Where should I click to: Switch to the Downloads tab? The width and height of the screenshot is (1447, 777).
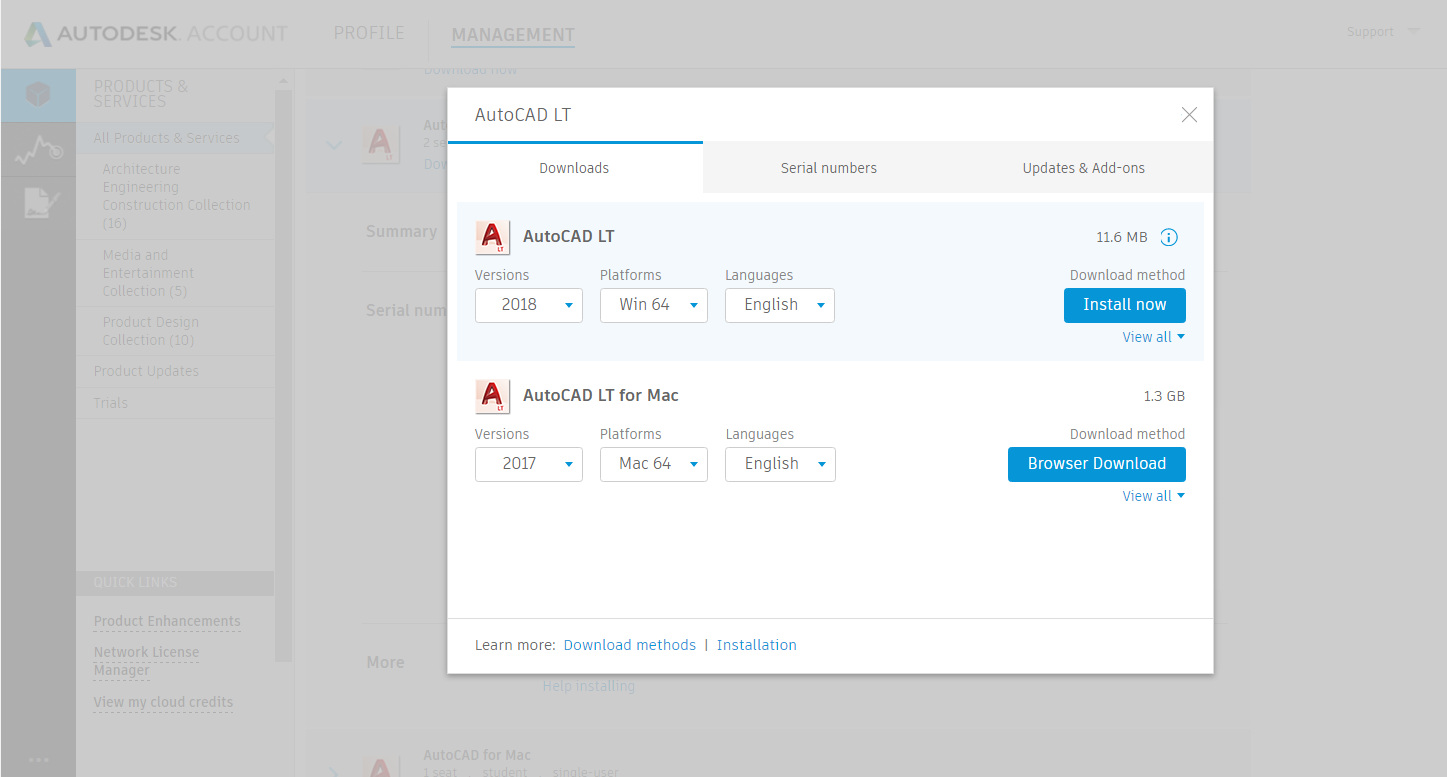[575, 168]
